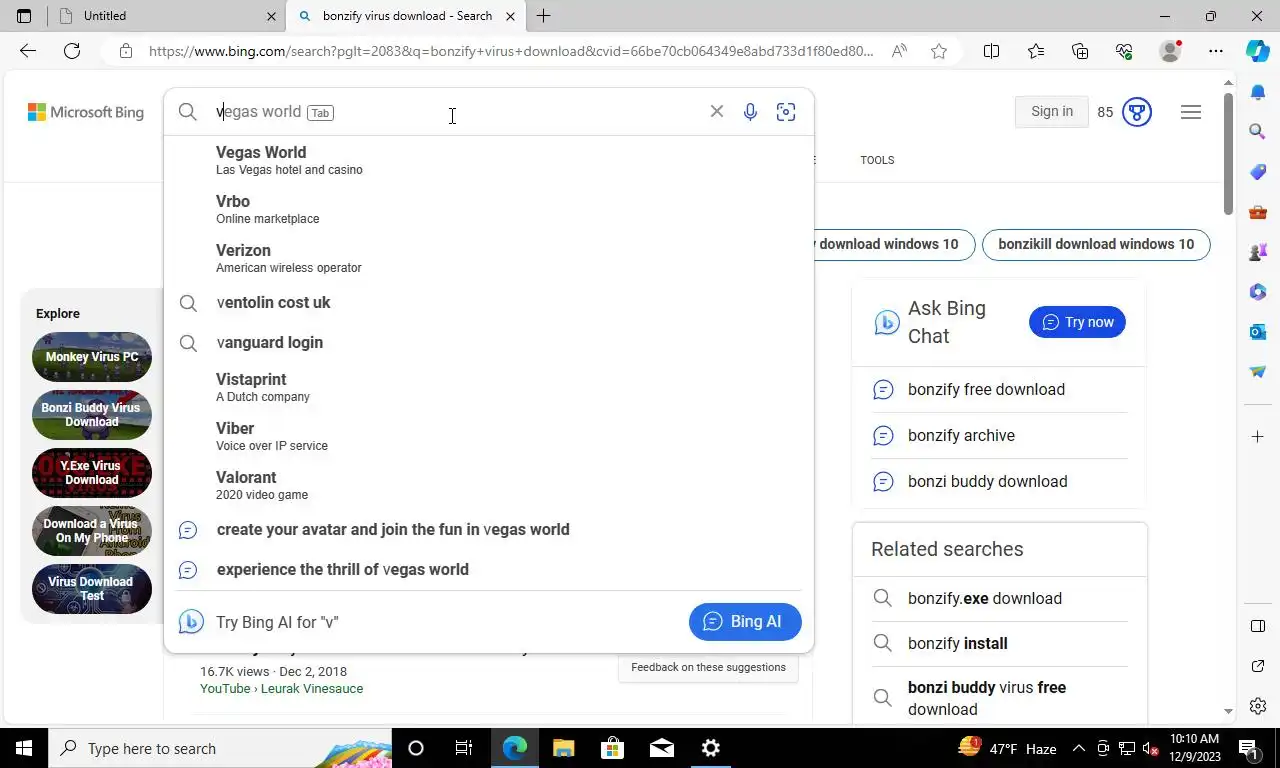The image size is (1280, 768).
Task: Open browser essentials heart icon
Action: click(x=1124, y=51)
